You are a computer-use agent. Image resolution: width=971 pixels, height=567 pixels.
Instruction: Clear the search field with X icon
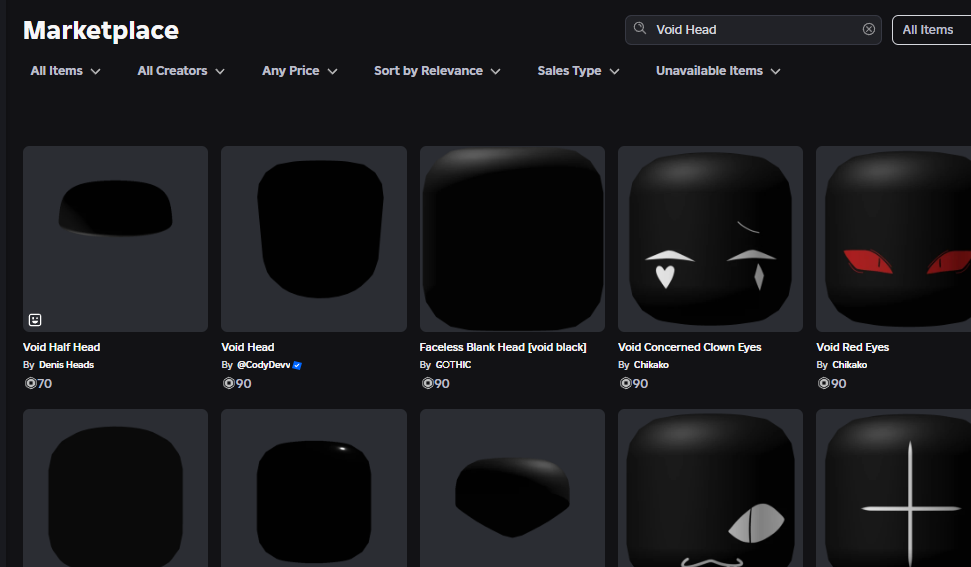pos(869,29)
